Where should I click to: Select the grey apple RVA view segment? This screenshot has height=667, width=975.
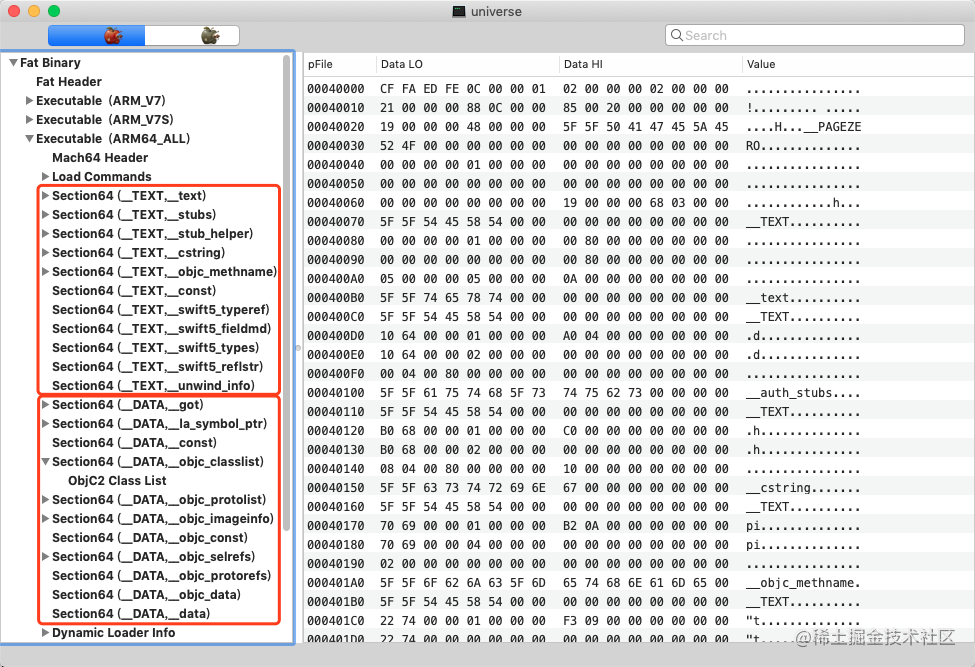pos(192,35)
